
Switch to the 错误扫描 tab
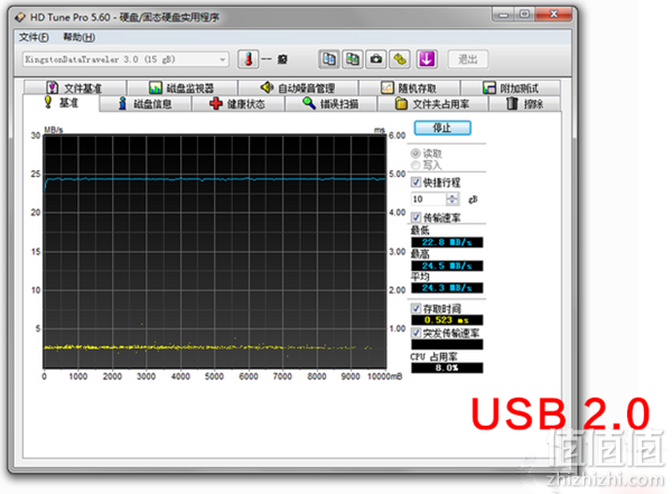(331, 104)
